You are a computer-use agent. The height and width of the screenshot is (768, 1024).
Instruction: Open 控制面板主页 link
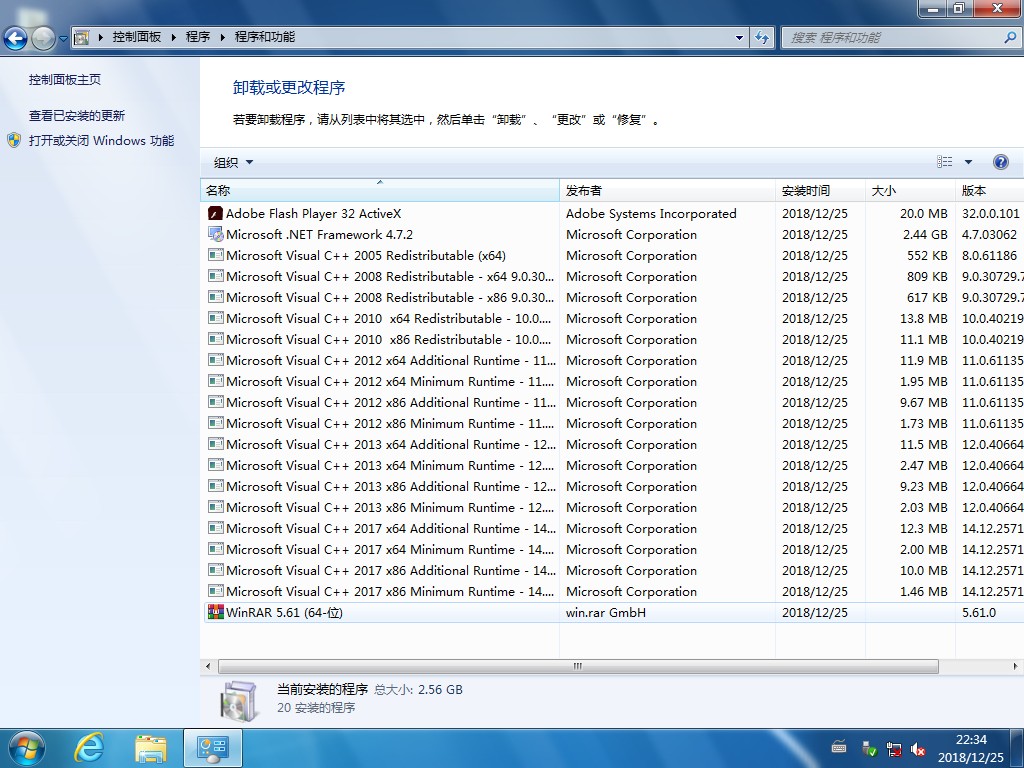65,79
